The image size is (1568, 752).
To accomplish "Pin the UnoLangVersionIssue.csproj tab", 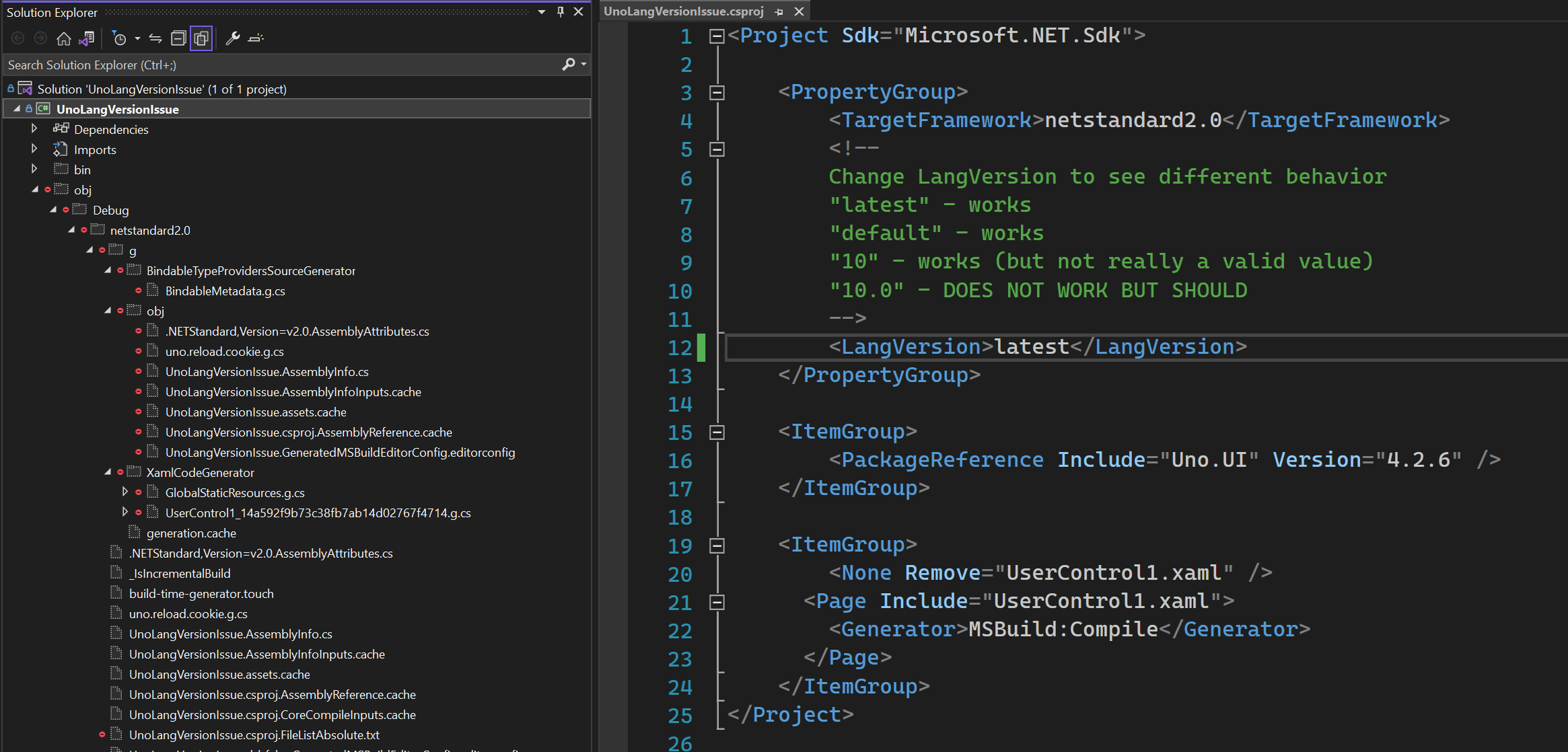I will [779, 12].
